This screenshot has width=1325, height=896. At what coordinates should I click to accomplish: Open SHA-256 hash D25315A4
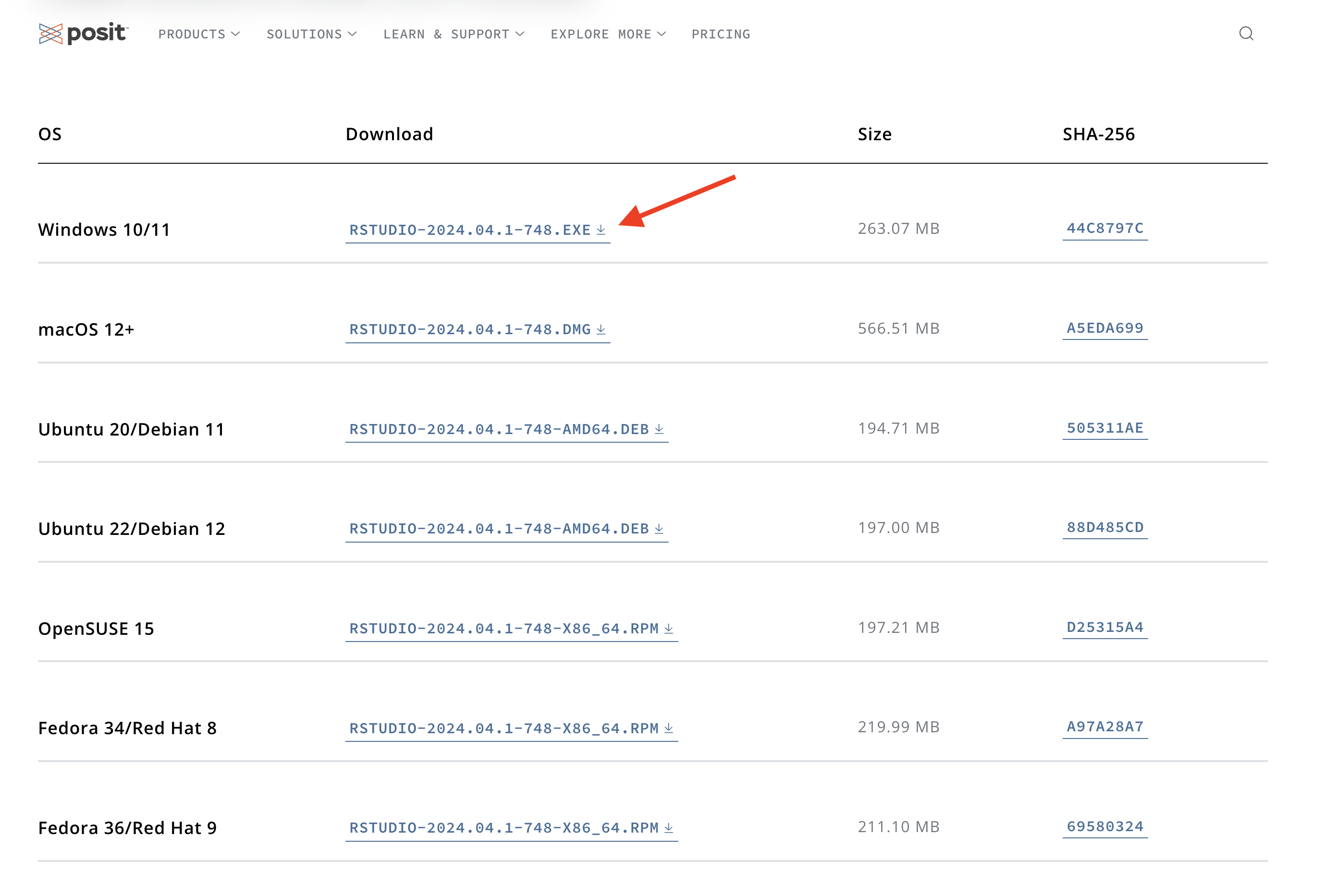point(1105,628)
